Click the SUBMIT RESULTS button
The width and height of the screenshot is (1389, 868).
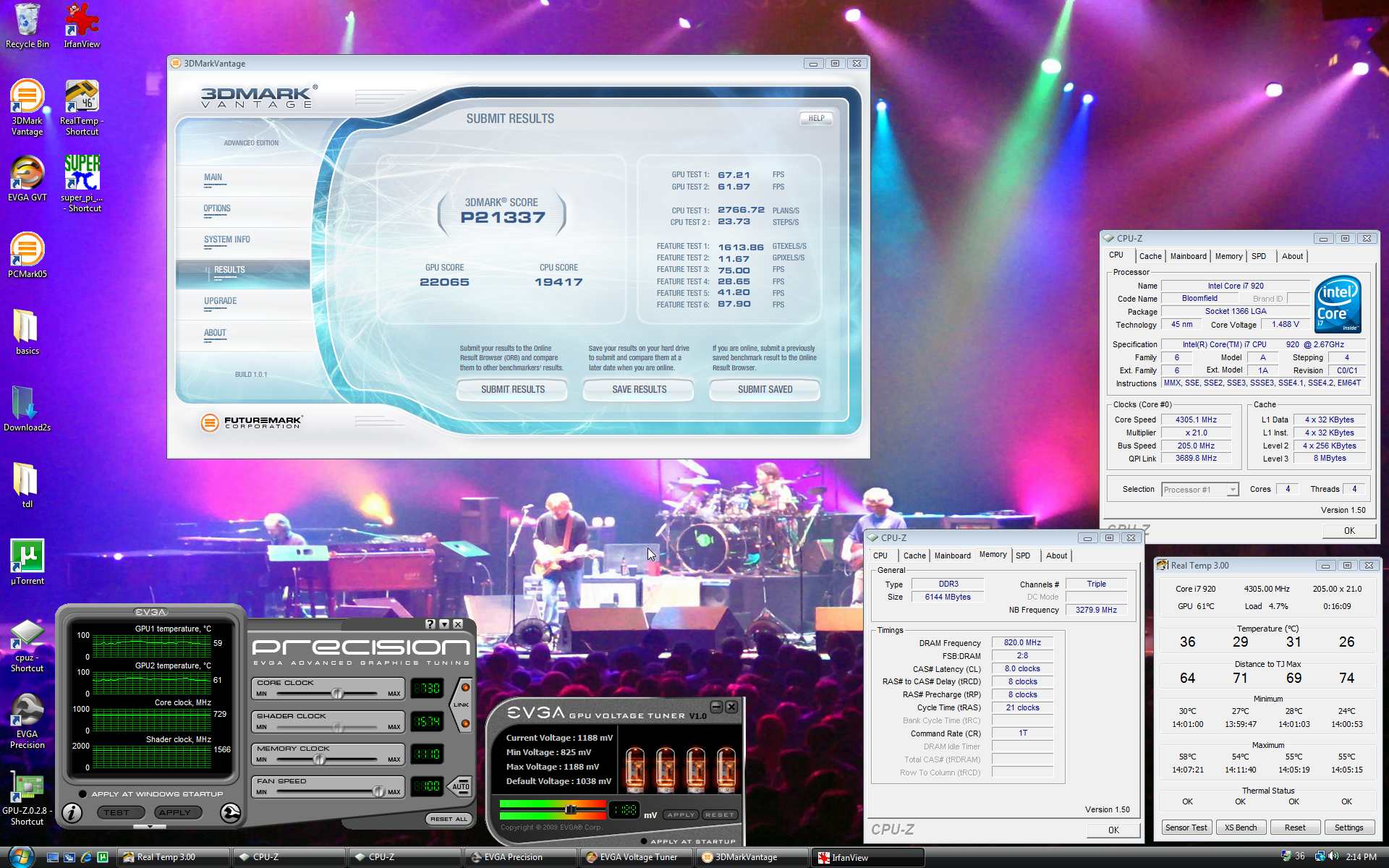(513, 389)
